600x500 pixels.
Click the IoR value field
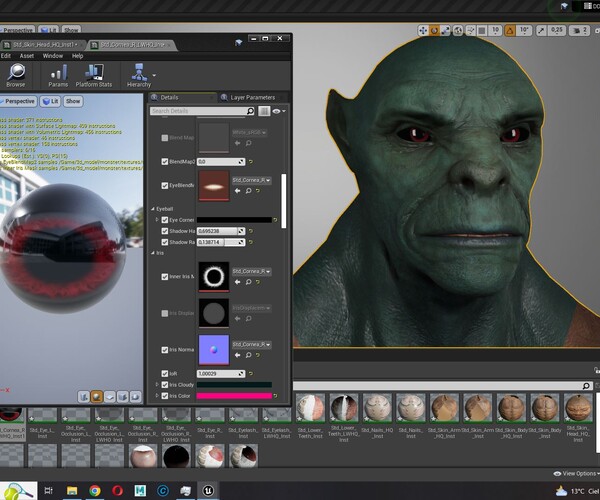(x=221, y=374)
